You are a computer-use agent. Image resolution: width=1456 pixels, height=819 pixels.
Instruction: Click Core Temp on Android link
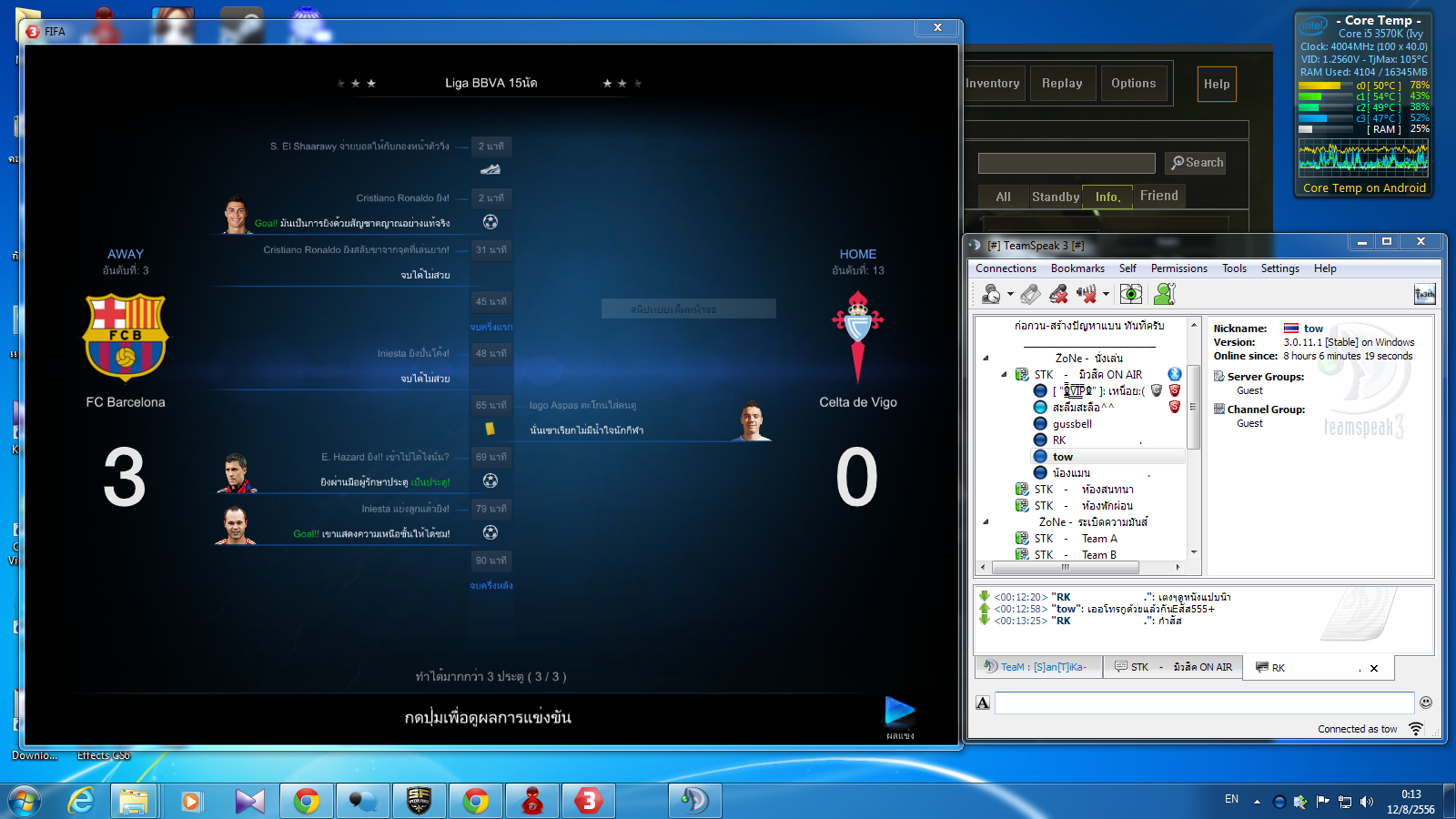[1364, 188]
